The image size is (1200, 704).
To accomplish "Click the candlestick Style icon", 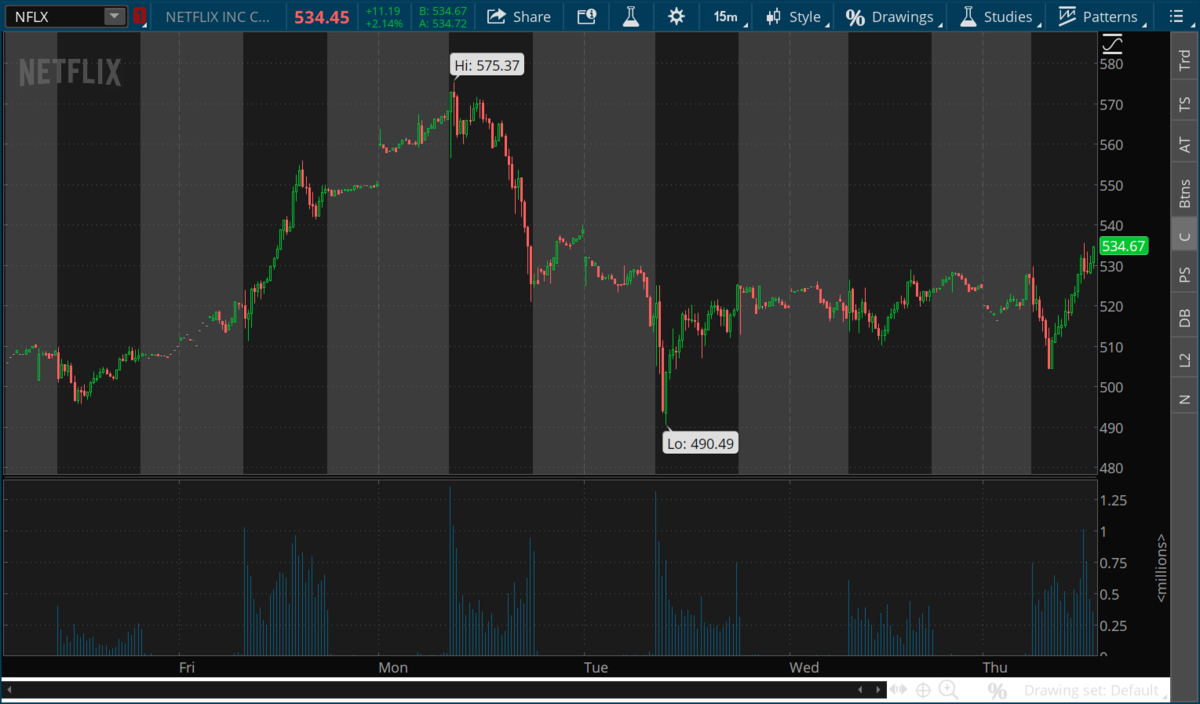I will tap(773, 16).
